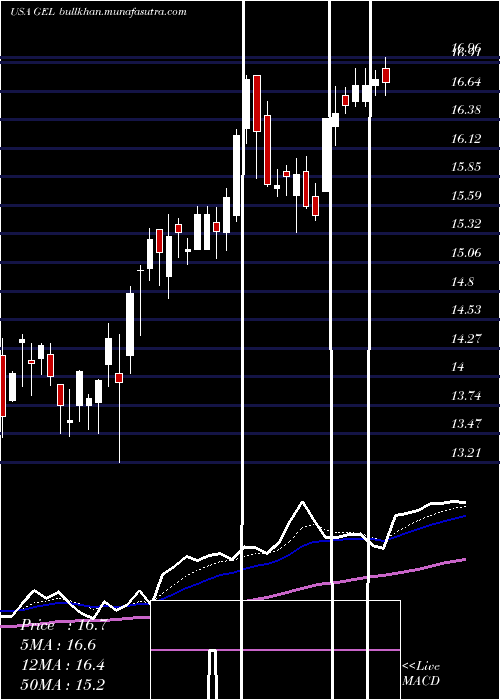Click the 14.8 price axis label
Viewport: 500px width, 700px height.
462,282
